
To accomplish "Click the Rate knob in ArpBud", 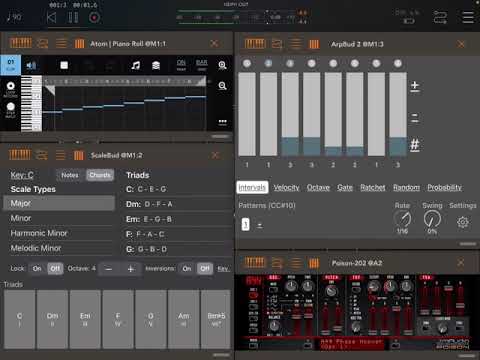I will click(x=402, y=219).
